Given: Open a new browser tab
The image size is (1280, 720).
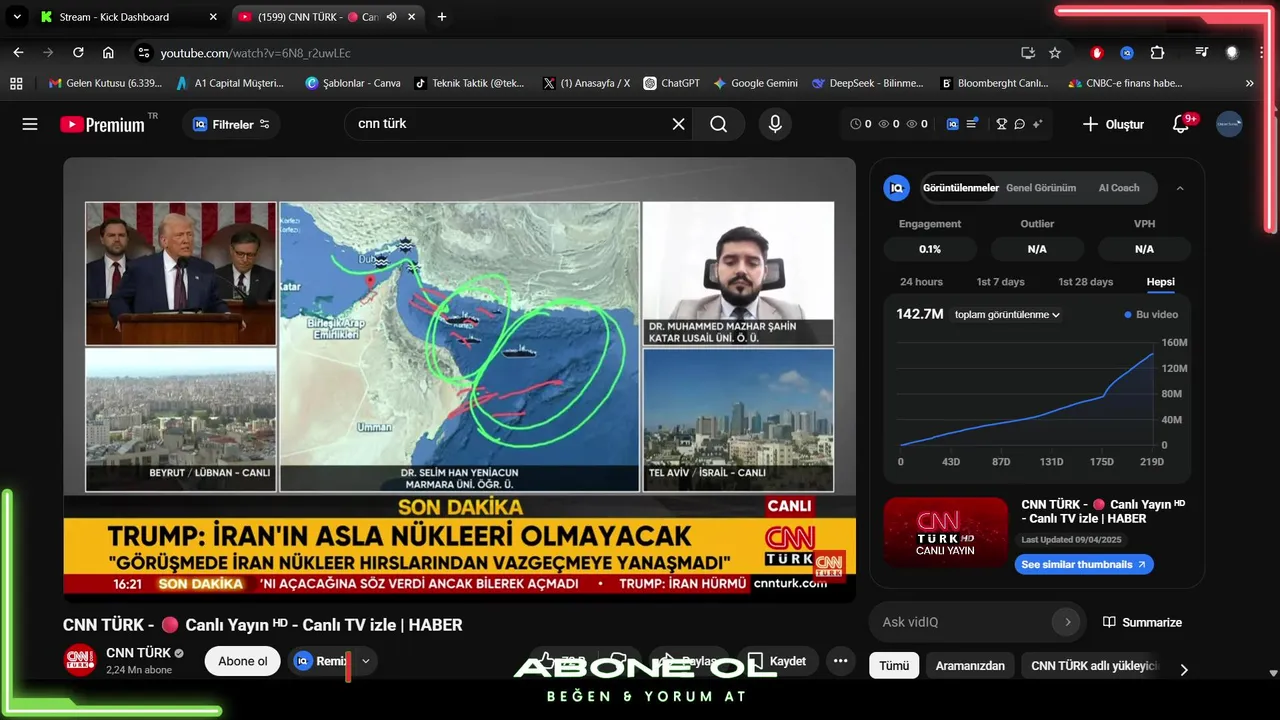Looking at the screenshot, I should [442, 17].
